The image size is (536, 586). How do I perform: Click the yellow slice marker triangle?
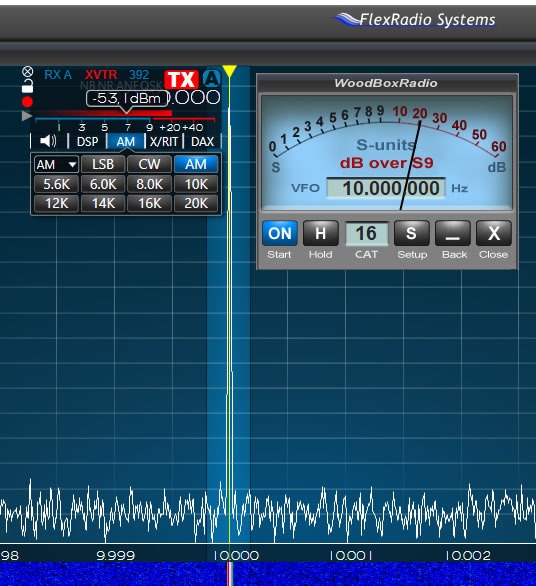point(229,71)
